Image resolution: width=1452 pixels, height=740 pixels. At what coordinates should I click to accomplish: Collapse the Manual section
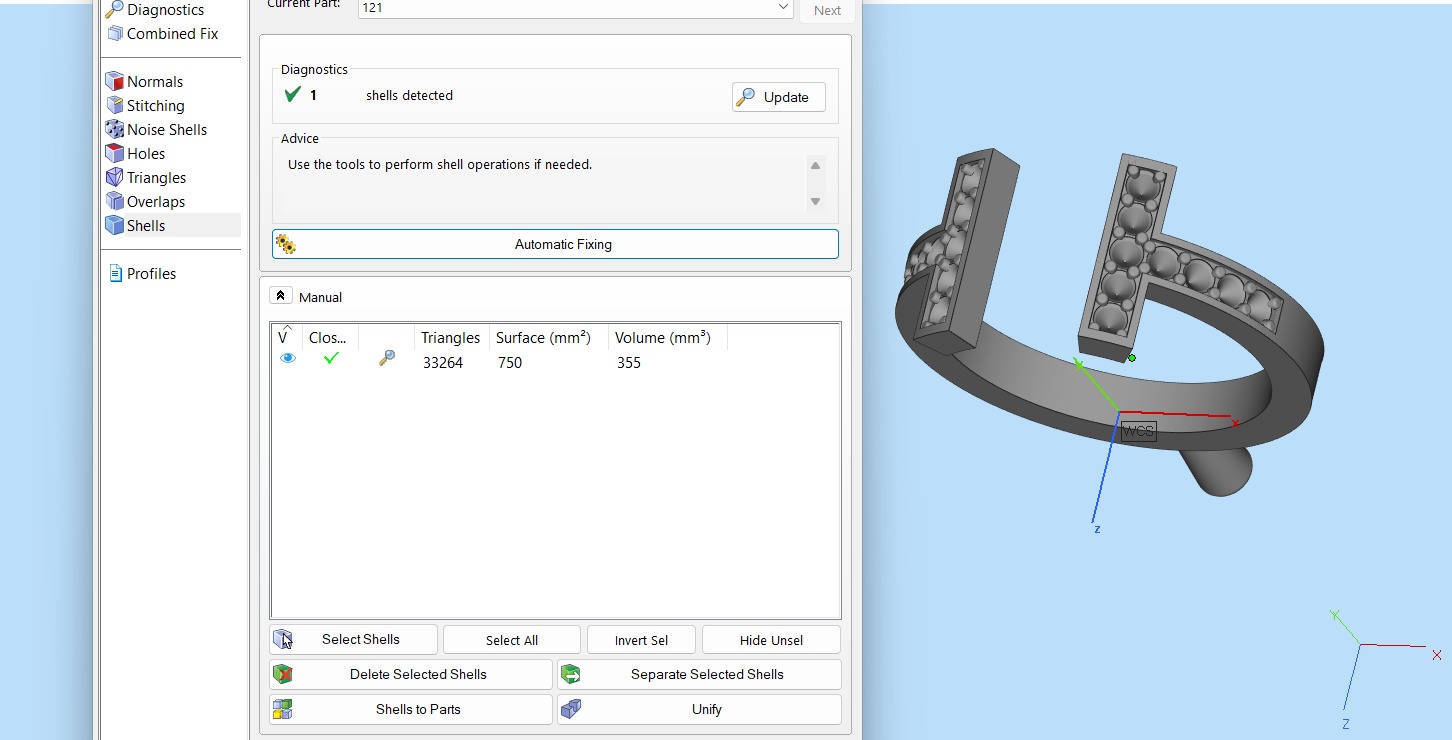pos(281,296)
